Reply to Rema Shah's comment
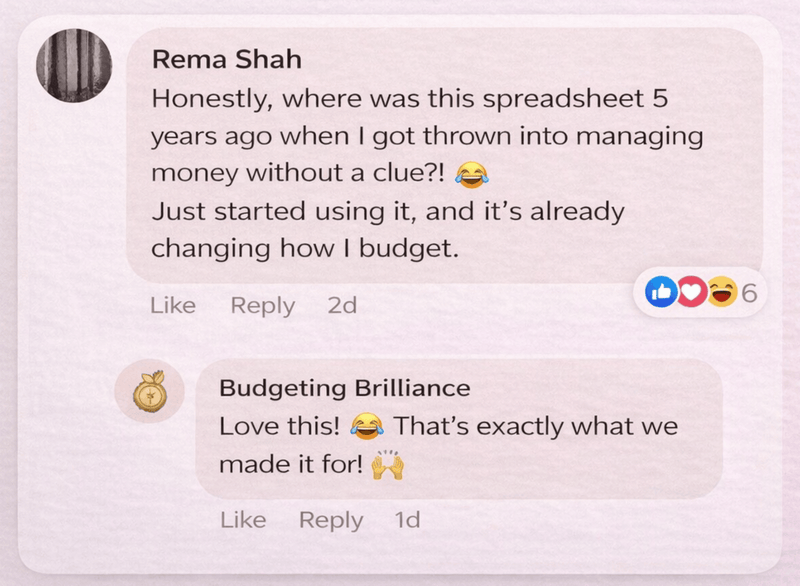Image resolution: width=800 pixels, height=586 pixels. (262, 306)
